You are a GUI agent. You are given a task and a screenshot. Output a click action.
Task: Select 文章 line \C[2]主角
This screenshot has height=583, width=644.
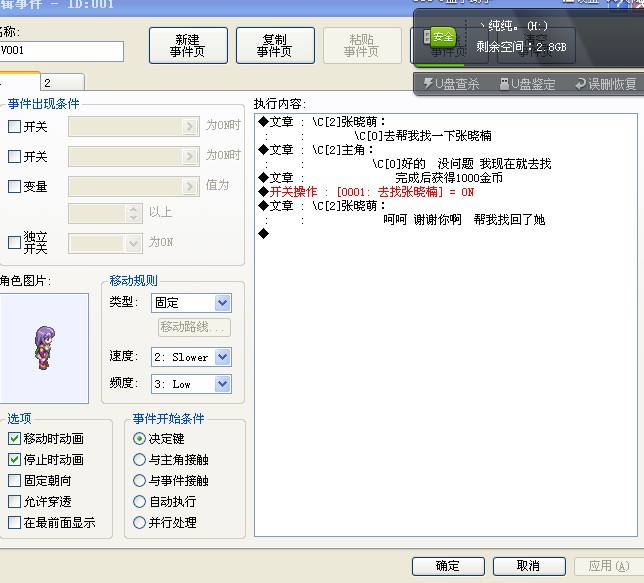[x=316, y=150]
